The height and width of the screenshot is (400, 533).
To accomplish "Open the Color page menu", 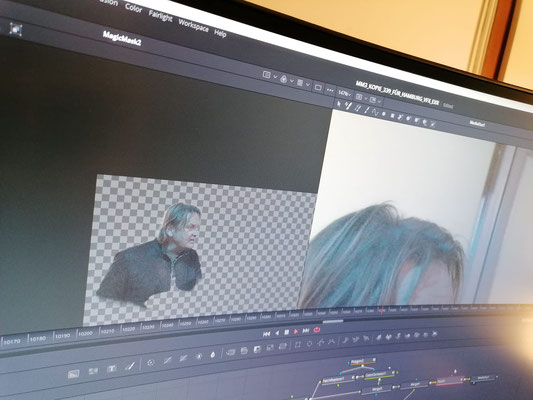I will click(x=133, y=7).
